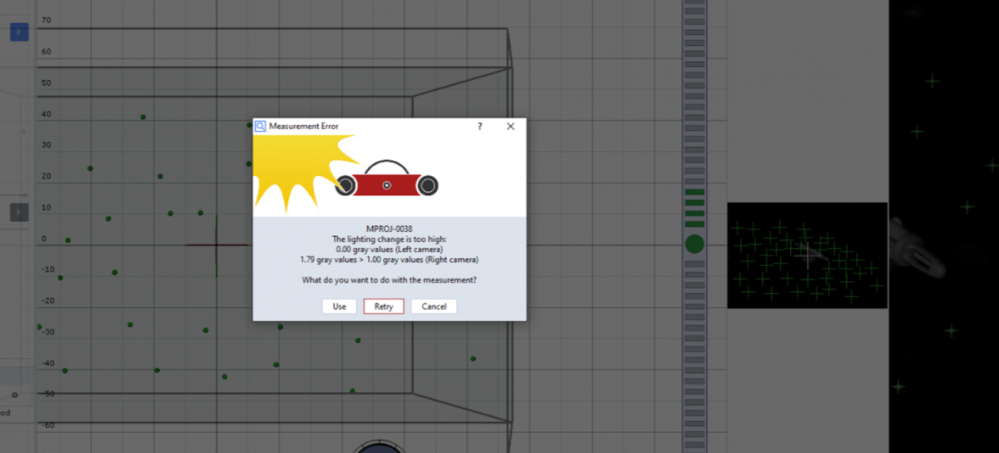The image size is (999, 453).
Task: Click the red sensor illustration's center projector
Action: (386, 185)
